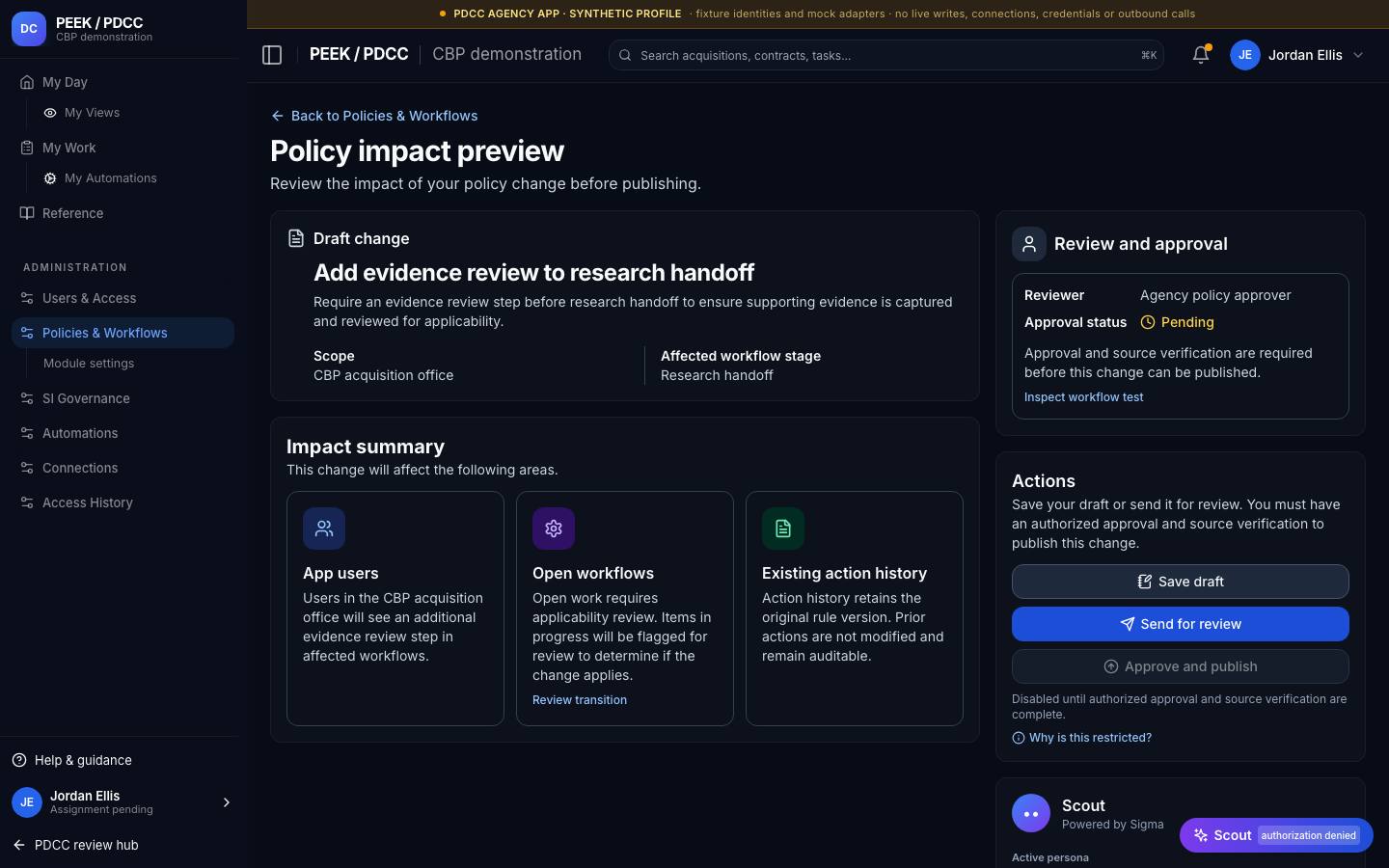
Task: Toggle the sidebar panel icon
Action: click(x=272, y=55)
